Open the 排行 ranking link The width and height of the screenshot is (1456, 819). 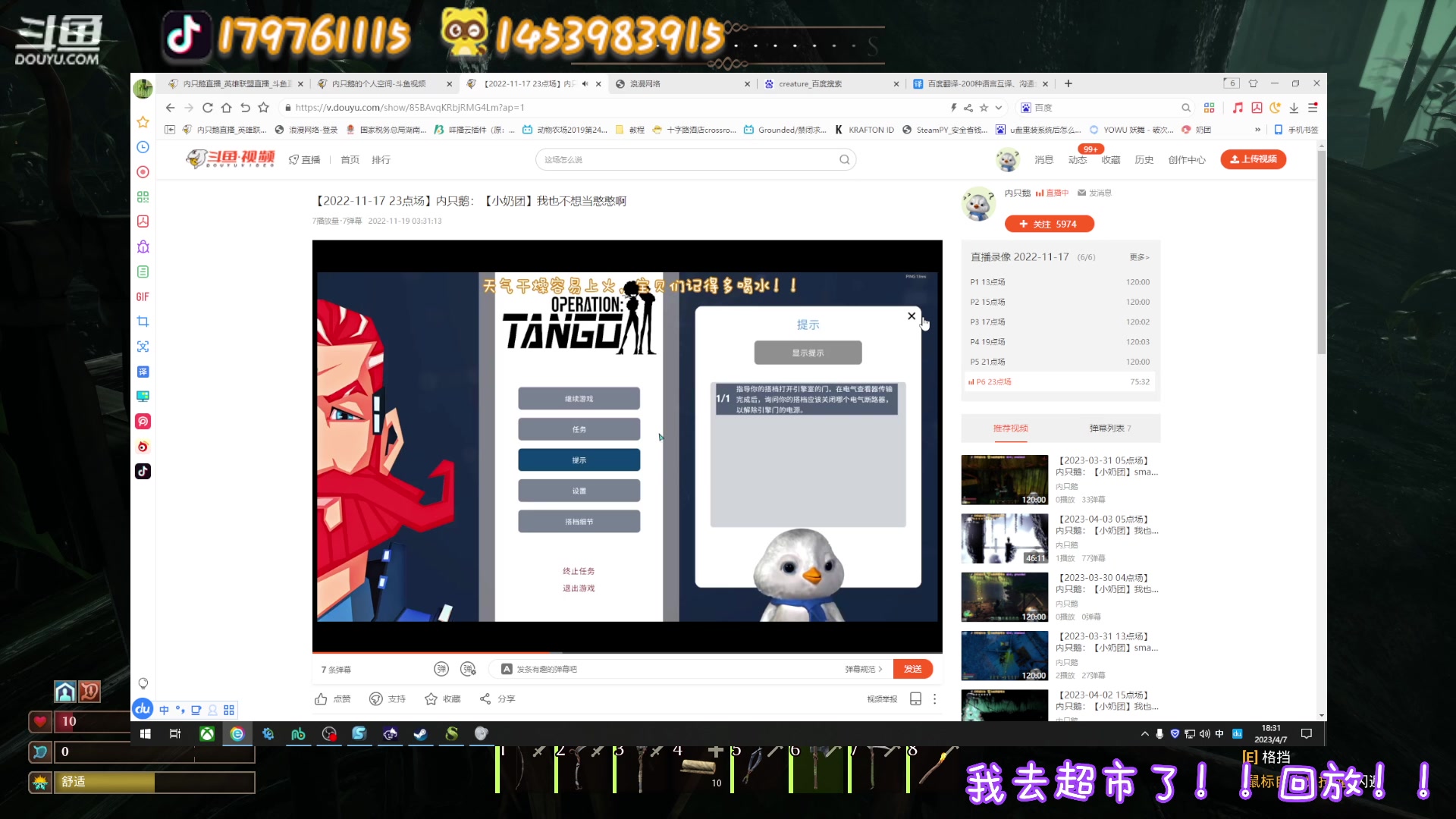click(x=381, y=160)
